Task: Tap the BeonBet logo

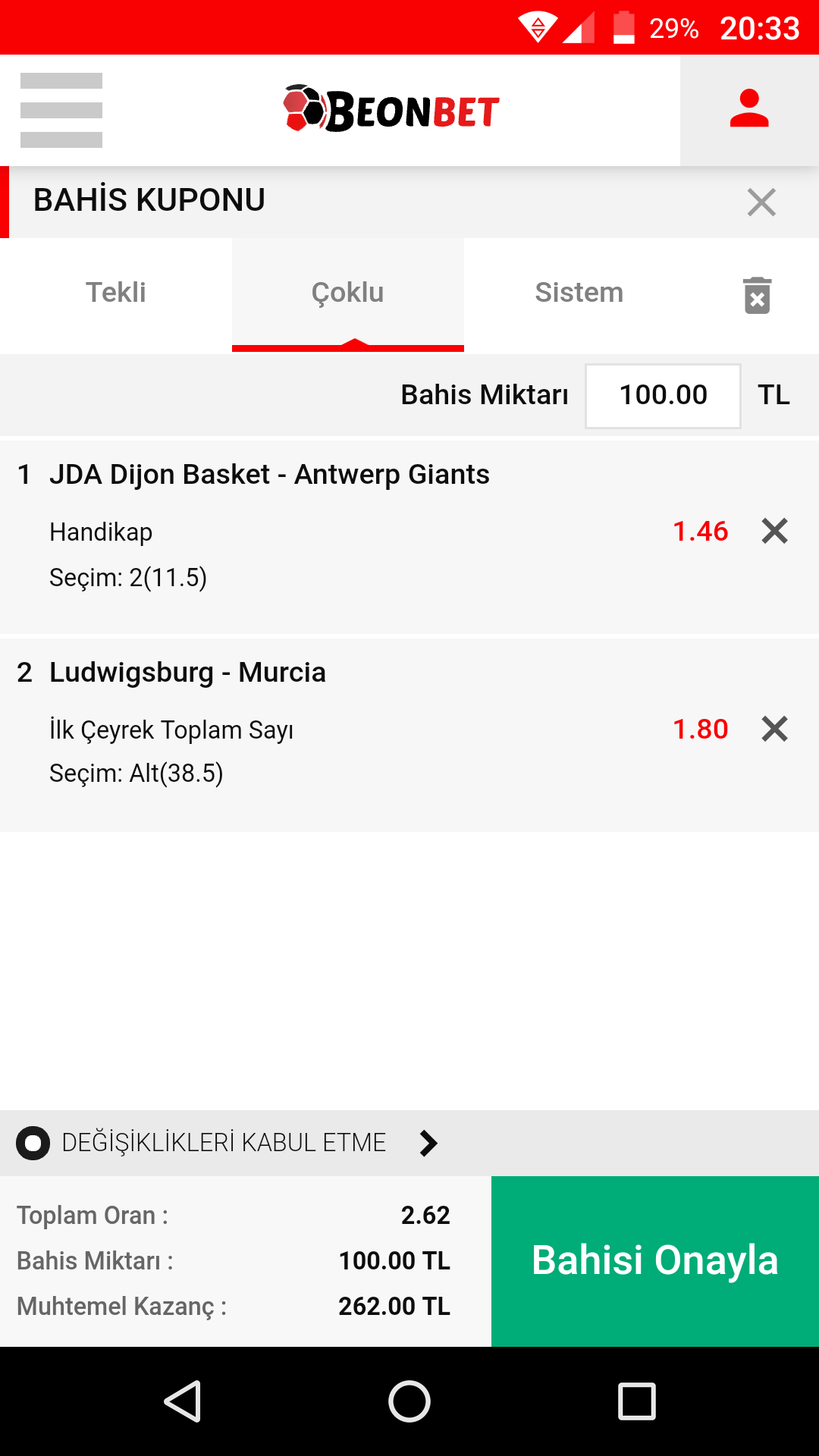Action: coord(391,108)
